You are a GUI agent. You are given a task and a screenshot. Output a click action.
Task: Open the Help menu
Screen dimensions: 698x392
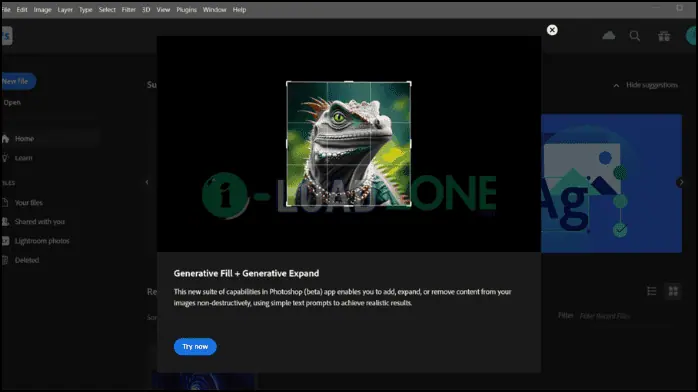click(239, 9)
